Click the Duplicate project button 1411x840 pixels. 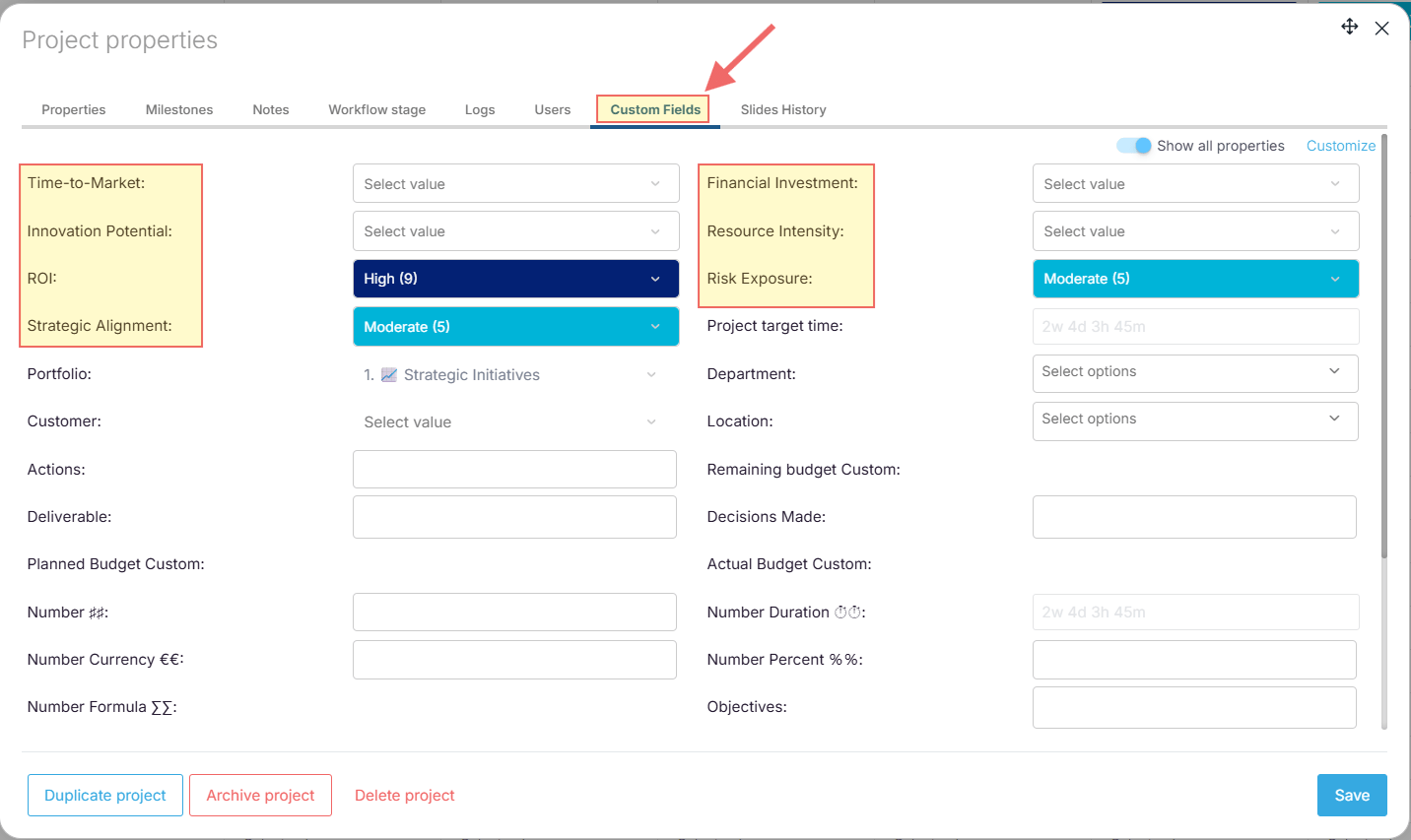[105, 796]
